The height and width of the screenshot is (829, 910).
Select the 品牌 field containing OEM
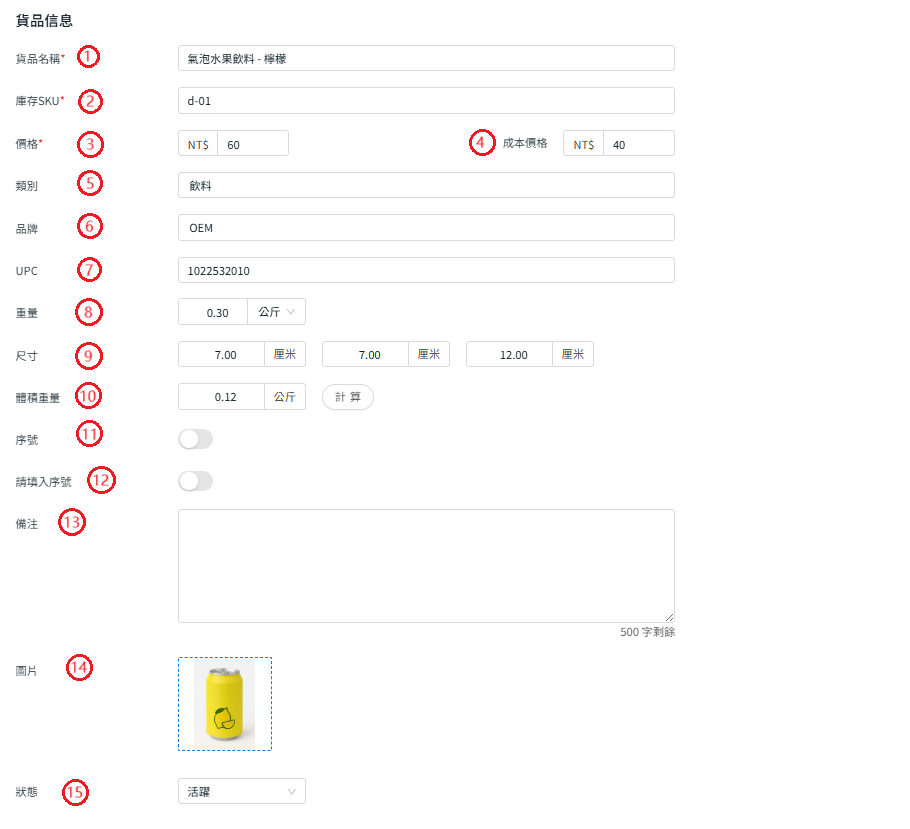pos(426,228)
